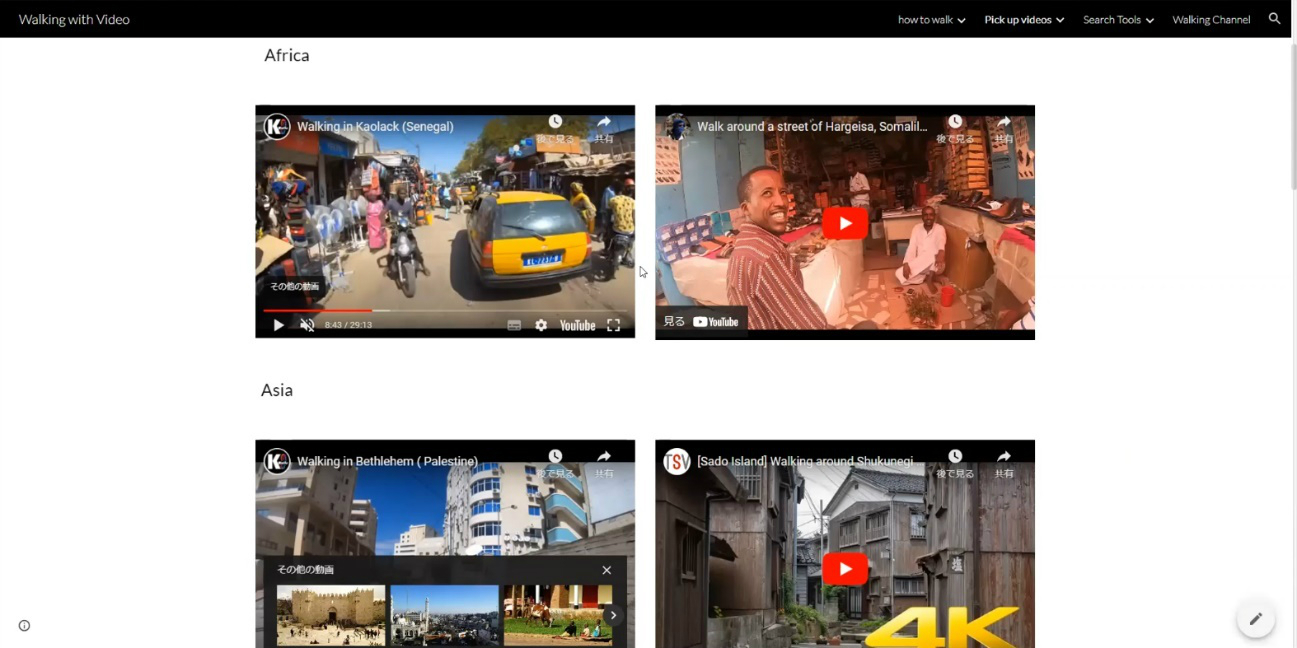Click the edit pencil floating button
Viewport: 1297px width, 648px height.
tap(1255, 618)
